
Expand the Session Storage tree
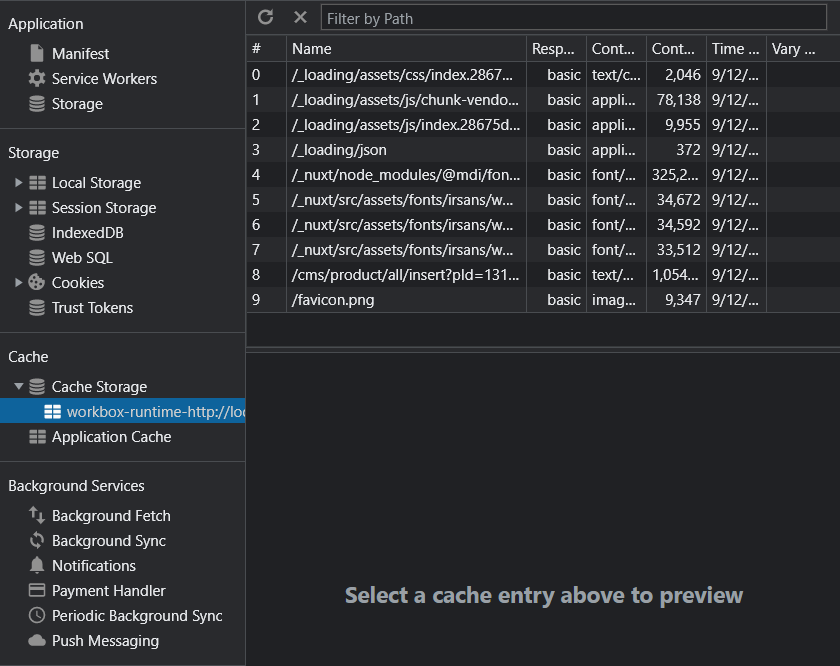[18, 208]
